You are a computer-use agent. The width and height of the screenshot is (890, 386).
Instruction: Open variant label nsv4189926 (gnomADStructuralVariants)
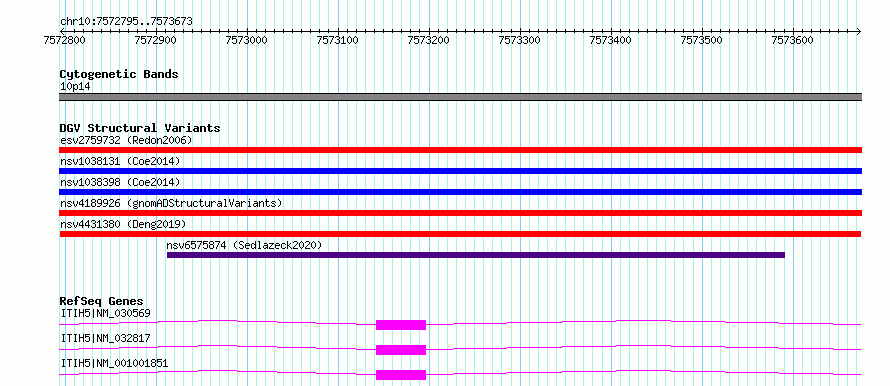[171, 203]
